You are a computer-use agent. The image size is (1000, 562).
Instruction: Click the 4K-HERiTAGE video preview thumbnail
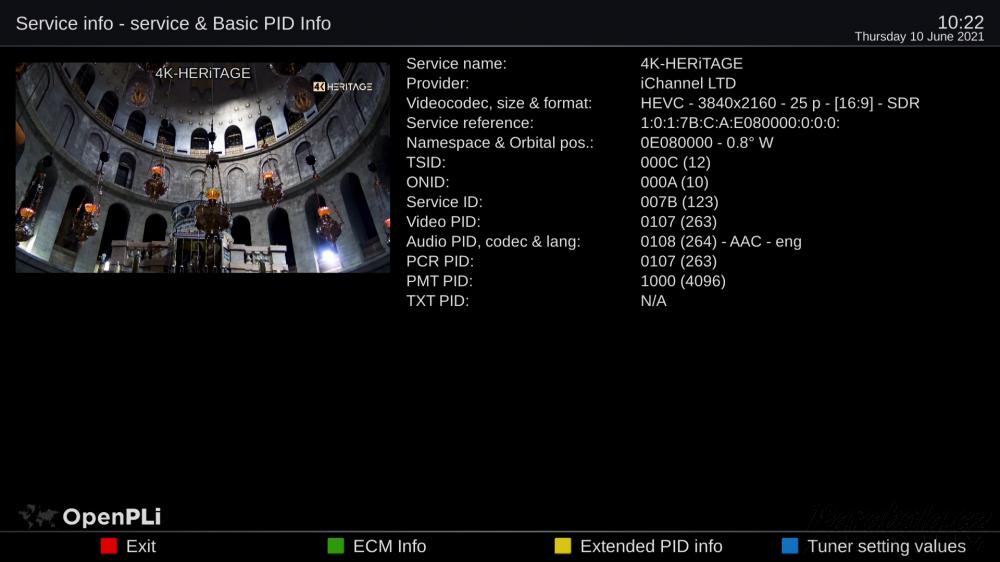[x=202, y=167]
